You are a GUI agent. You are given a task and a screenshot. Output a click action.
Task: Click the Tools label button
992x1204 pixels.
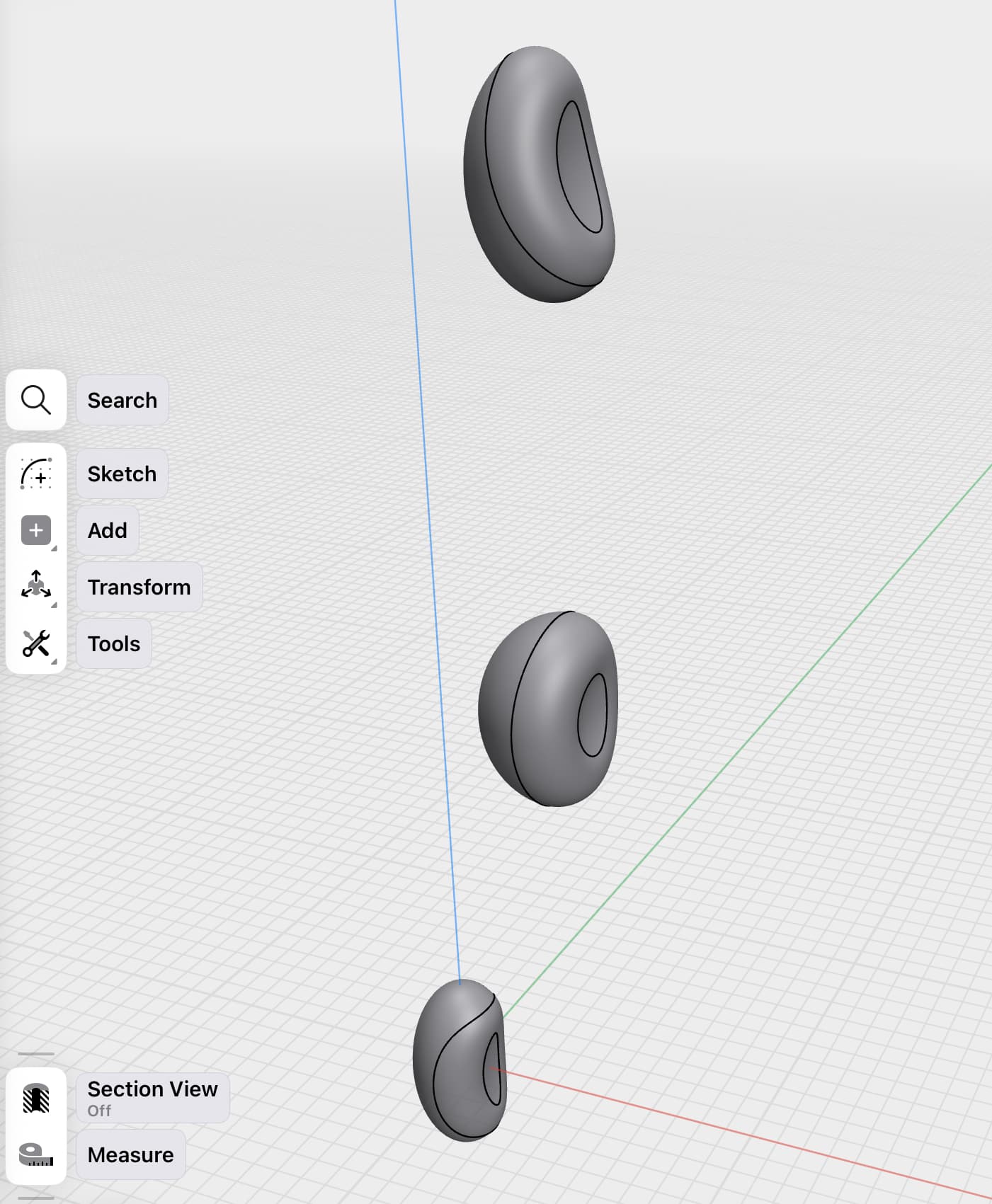point(114,643)
